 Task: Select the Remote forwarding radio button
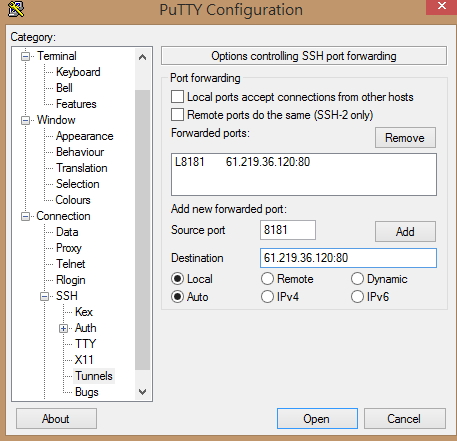[267, 279]
